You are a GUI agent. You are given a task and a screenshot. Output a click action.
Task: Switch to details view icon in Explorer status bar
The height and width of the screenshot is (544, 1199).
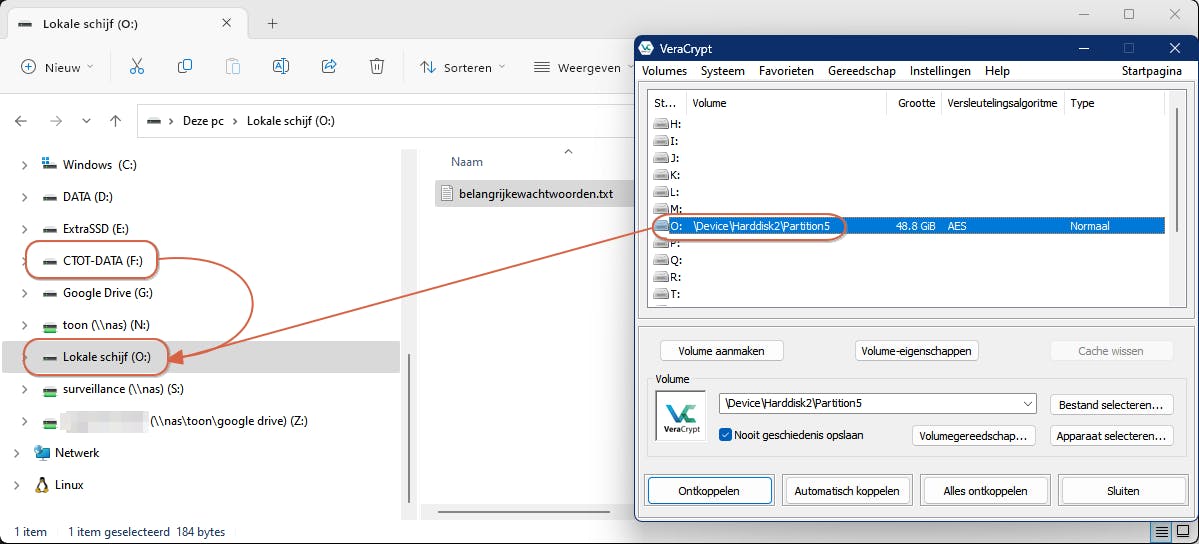pos(1162,532)
